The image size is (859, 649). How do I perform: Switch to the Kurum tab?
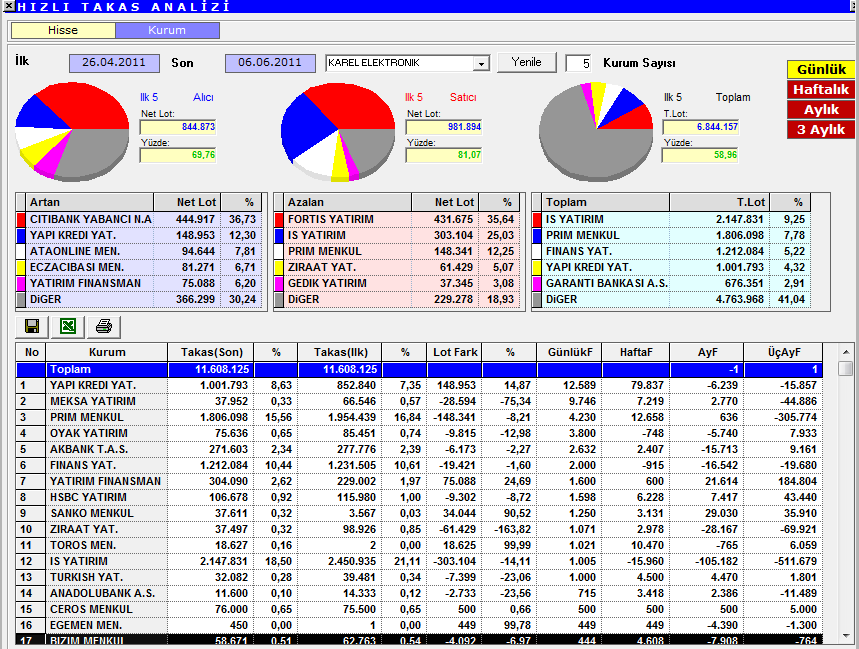coord(167,30)
